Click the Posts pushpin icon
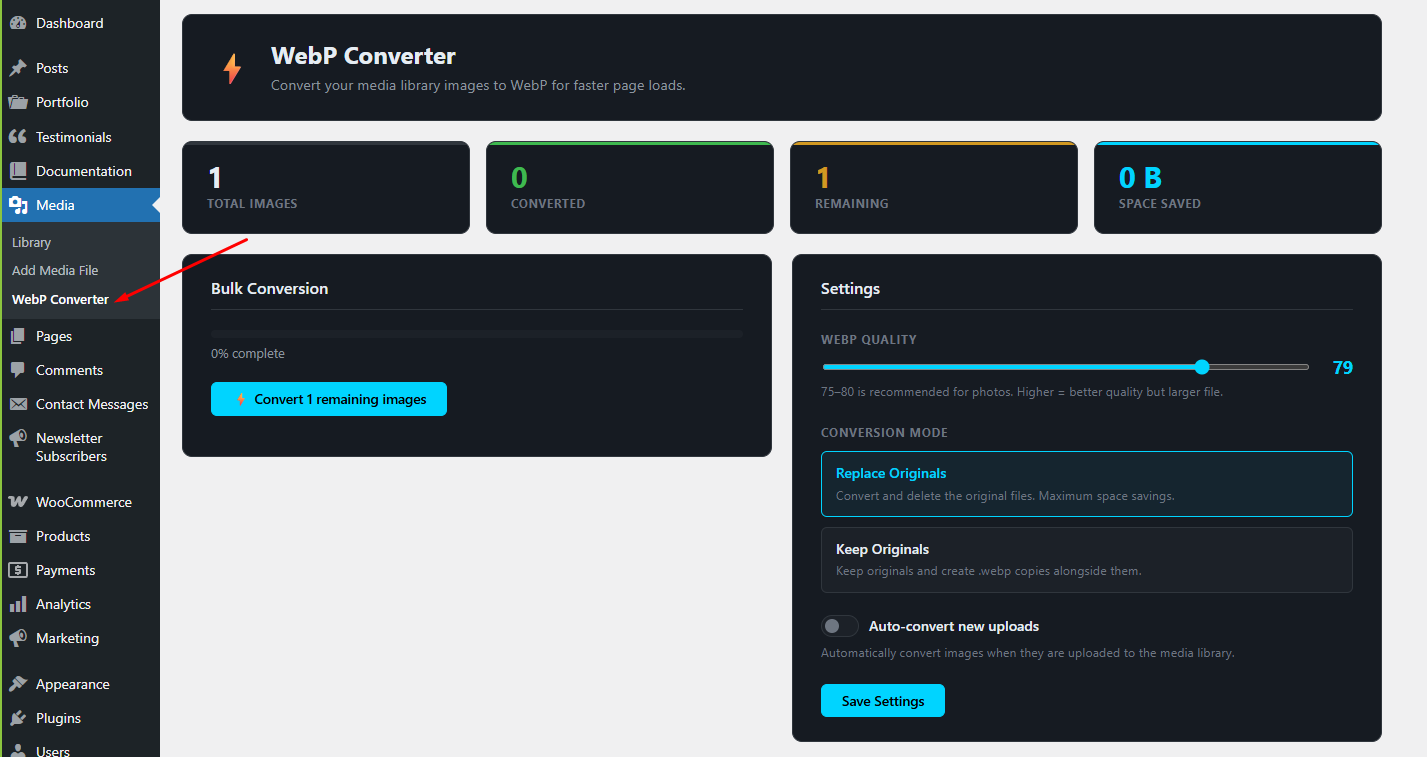The height and width of the screenshot is (757, 1427). 18,68
